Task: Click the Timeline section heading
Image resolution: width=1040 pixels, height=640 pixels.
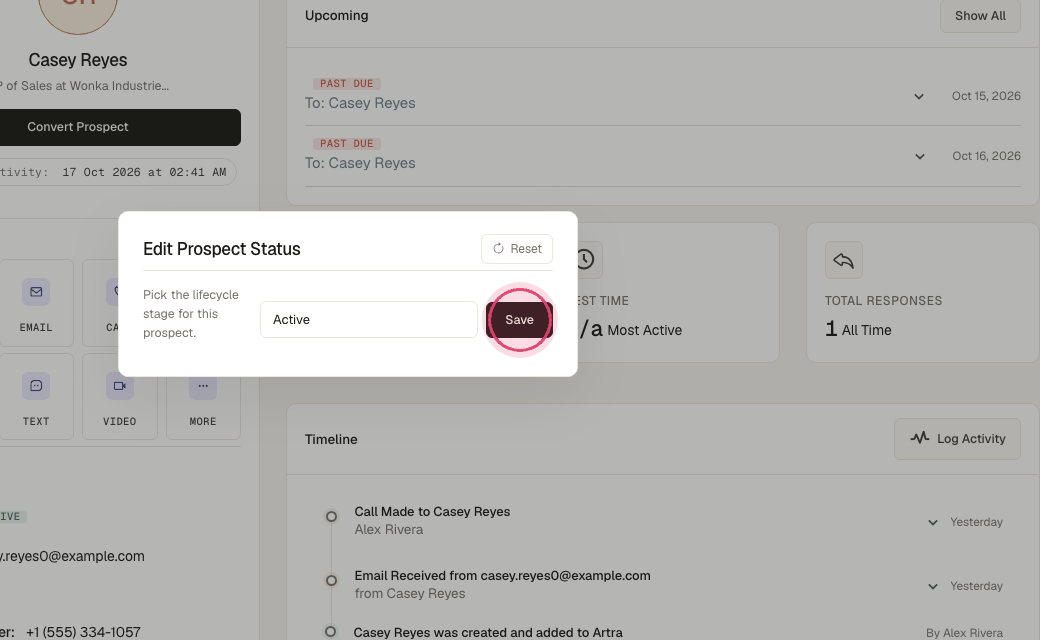Action: [331, 440]
